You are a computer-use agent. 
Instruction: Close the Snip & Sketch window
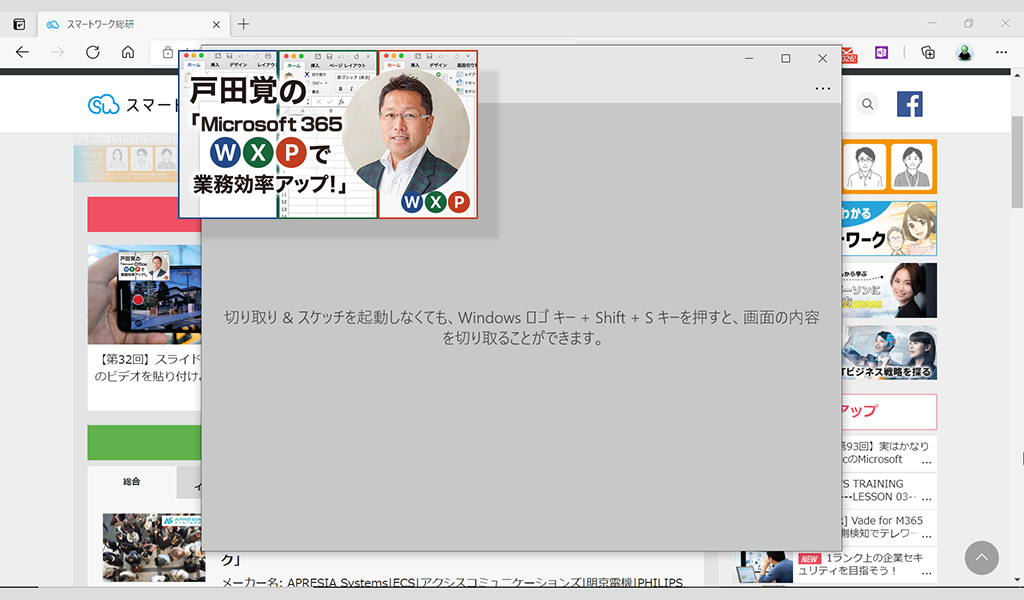click(x=822, y=58)
